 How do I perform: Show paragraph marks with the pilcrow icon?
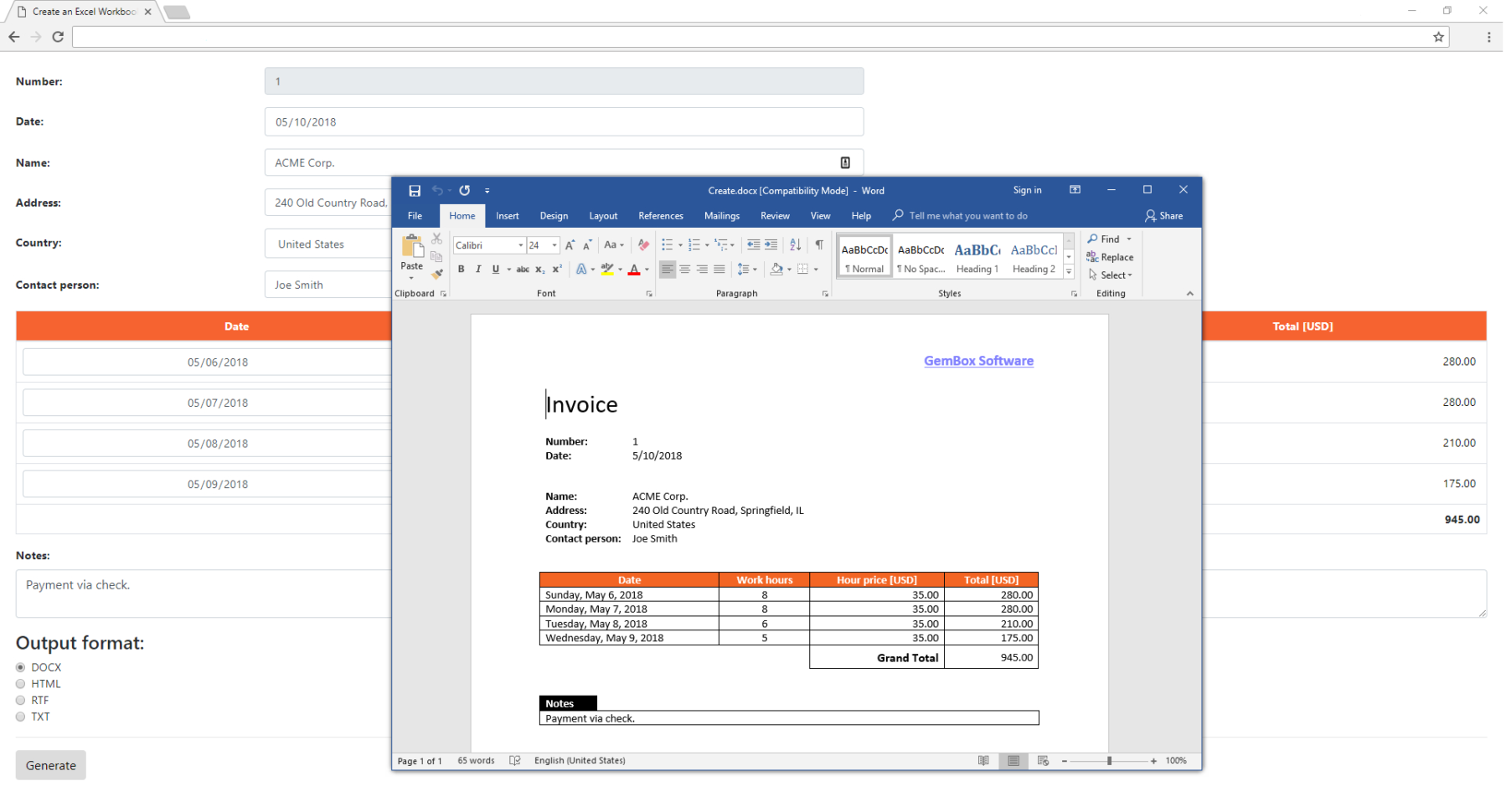pos(819,244)
